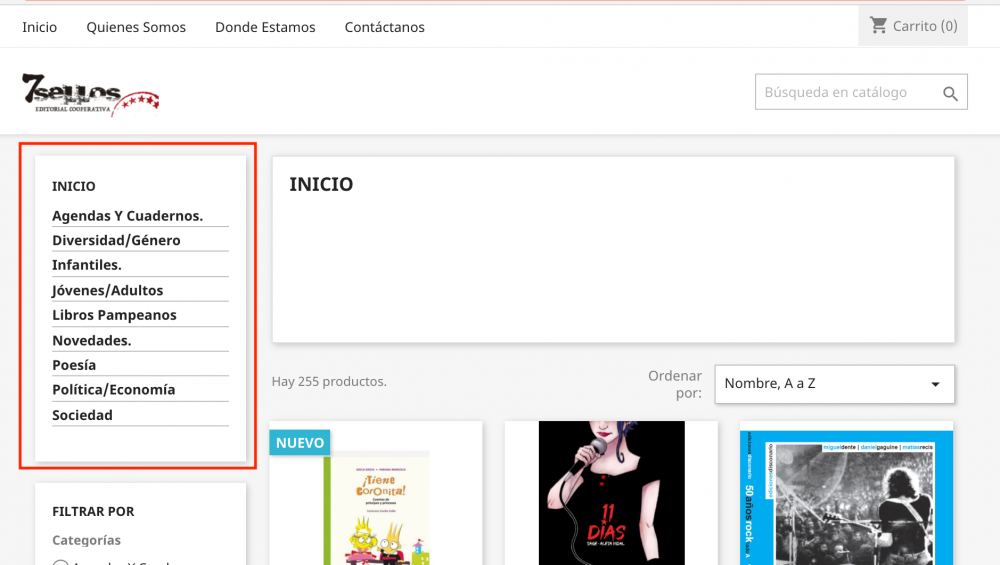Open Libros Pampeanos category
Screen dimensions: 1000x565
114,315
